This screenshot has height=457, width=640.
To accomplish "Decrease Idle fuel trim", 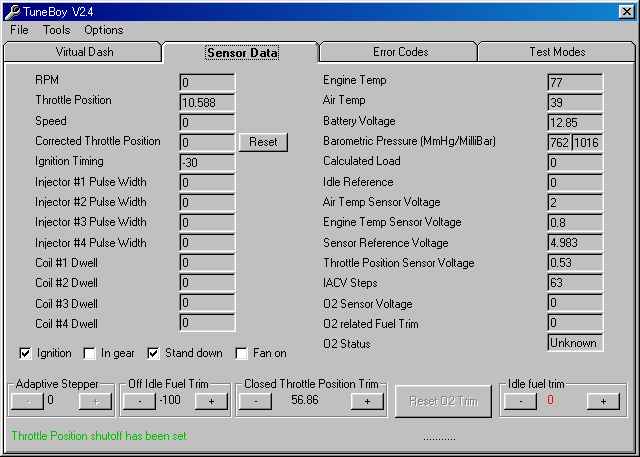I will pos(520,402).
